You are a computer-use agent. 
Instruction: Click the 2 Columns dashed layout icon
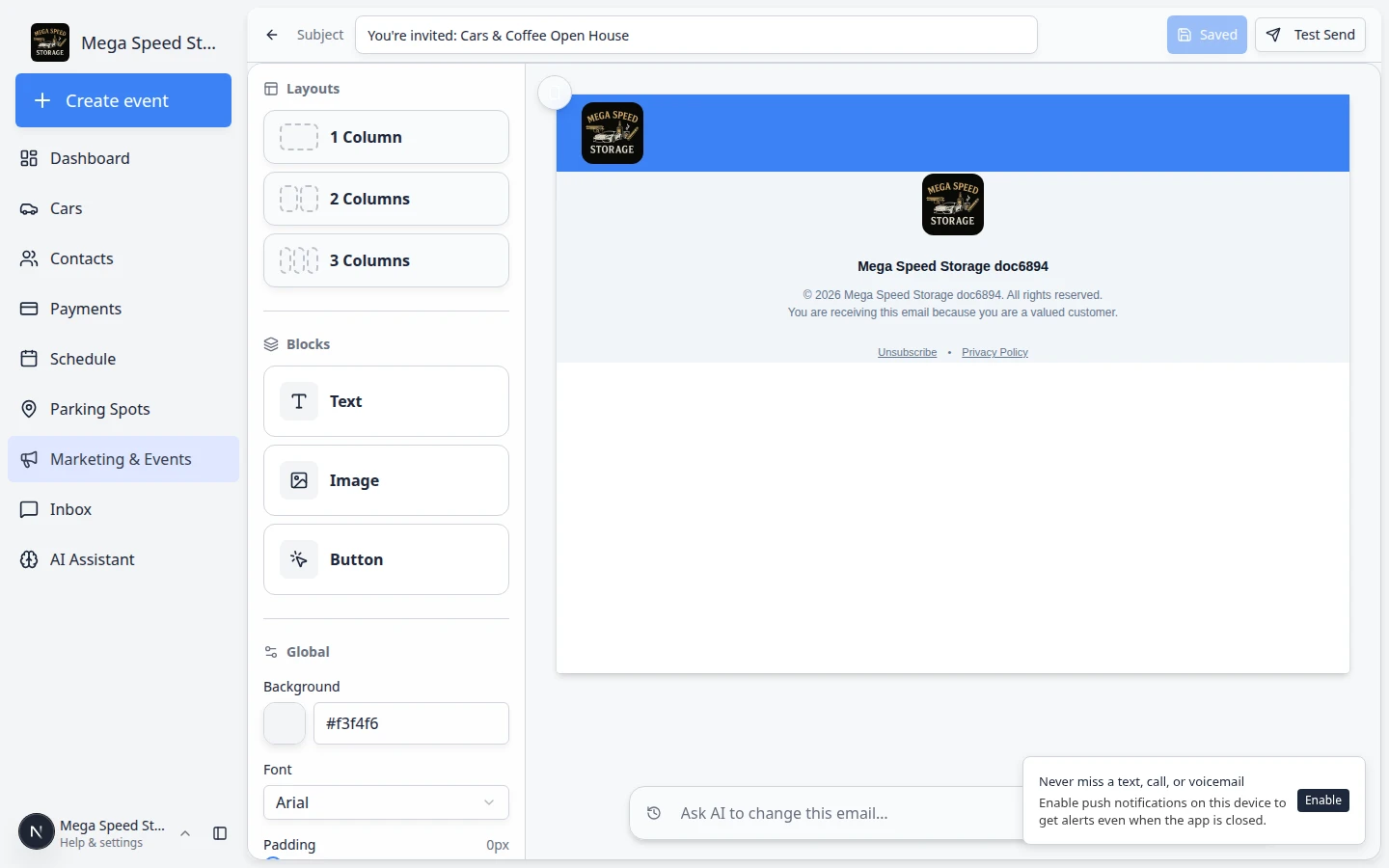tap(299, 199)
